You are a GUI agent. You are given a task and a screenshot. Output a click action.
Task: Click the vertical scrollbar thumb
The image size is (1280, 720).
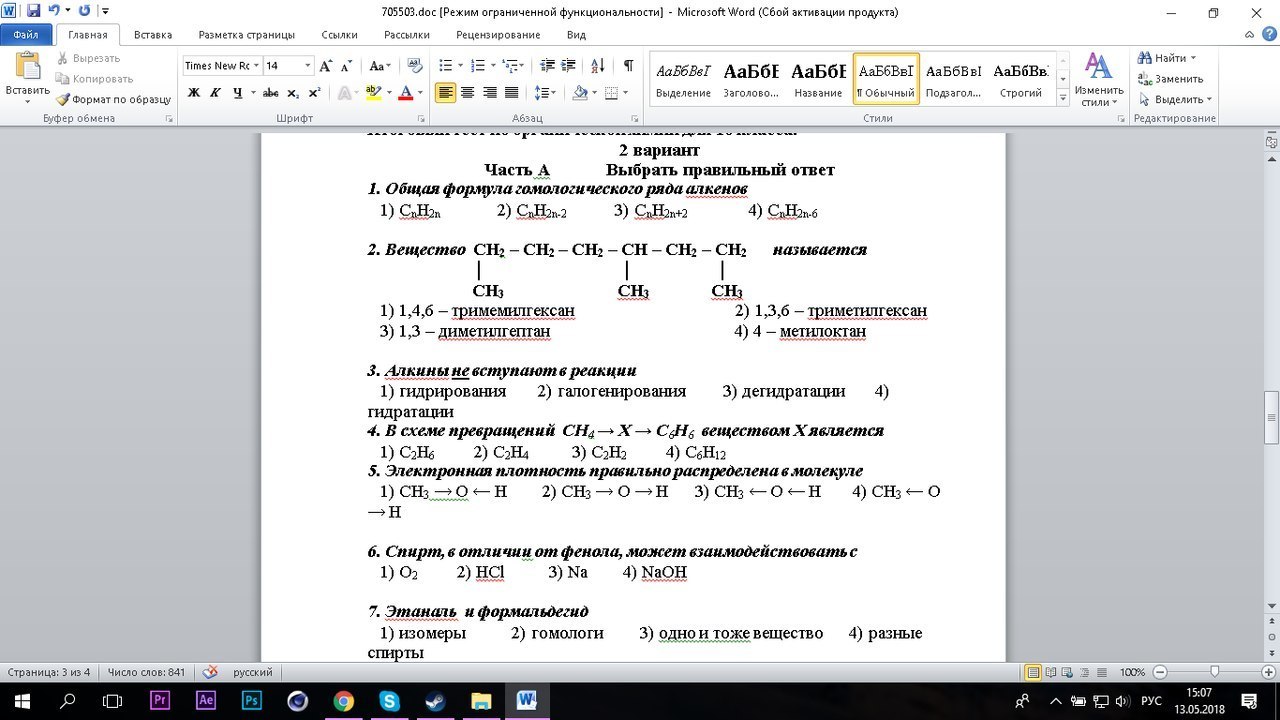1272,417
